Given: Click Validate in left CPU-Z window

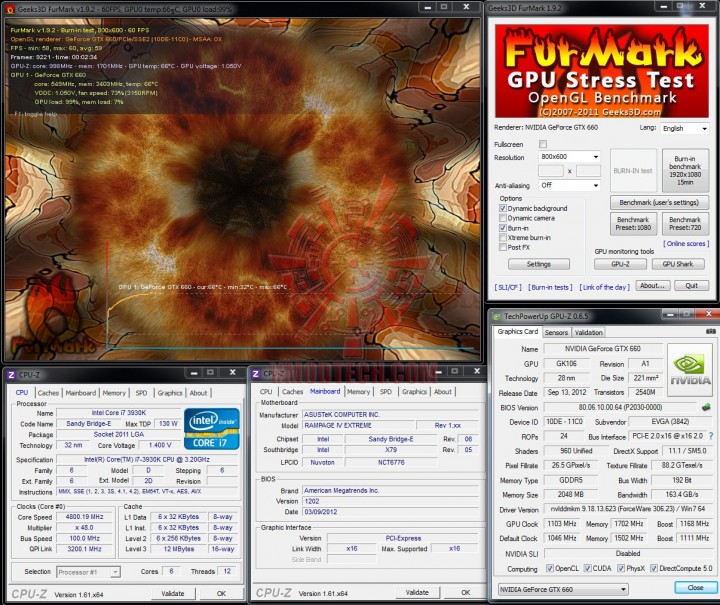Looking at the screenshot, I should point(173,594).
